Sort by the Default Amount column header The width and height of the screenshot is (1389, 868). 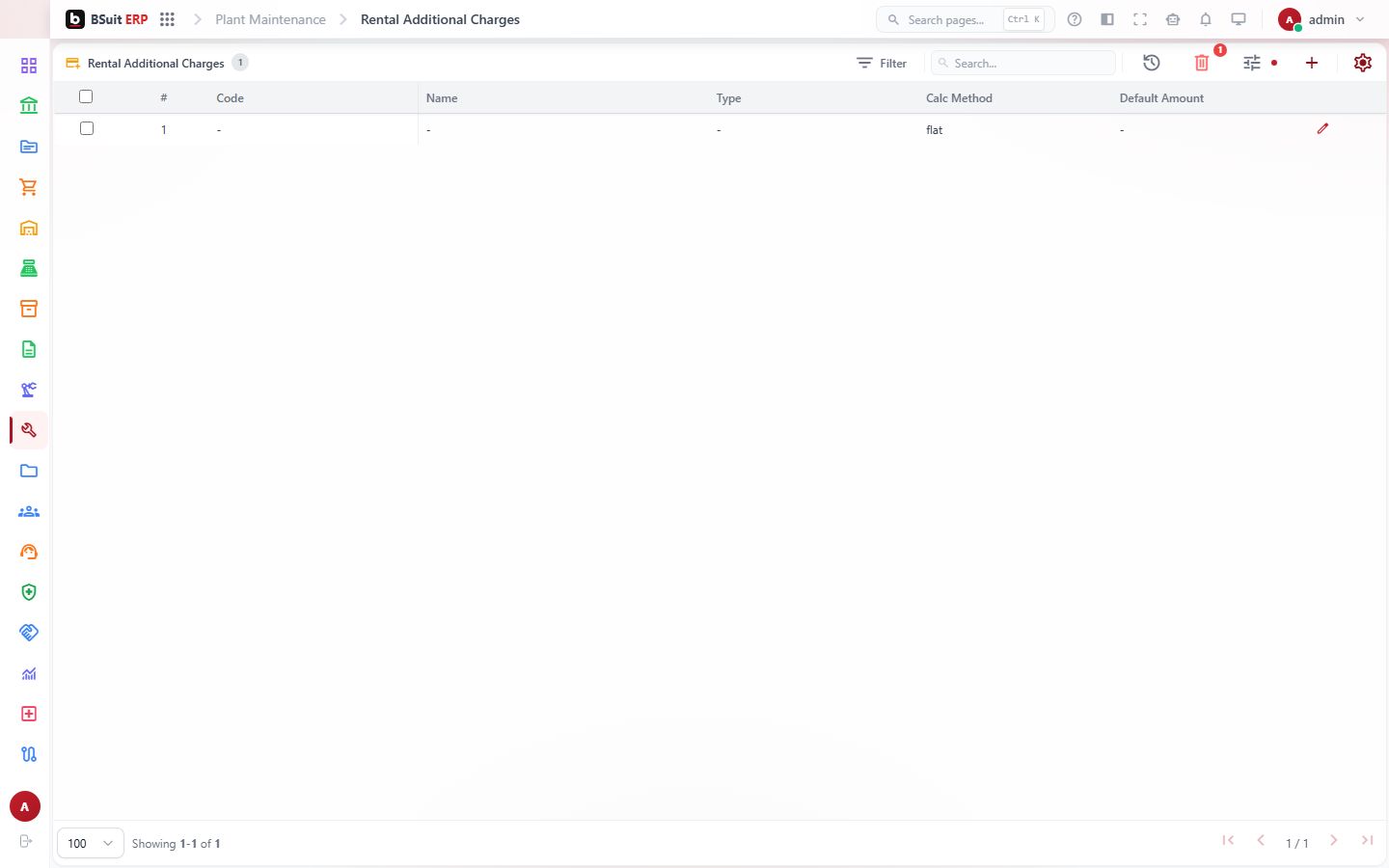tap(1161, 98)
